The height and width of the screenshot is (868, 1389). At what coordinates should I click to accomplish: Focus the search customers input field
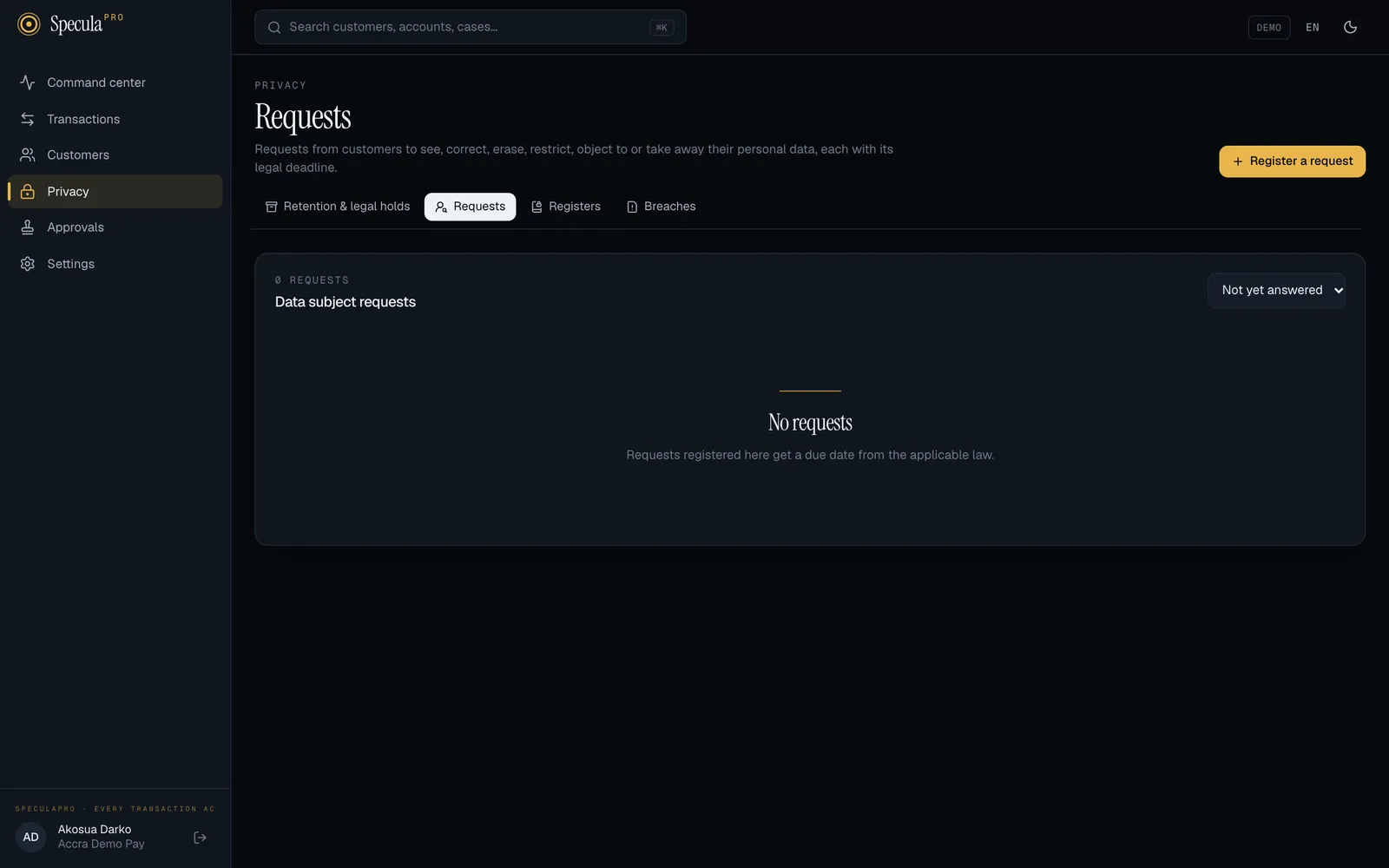471,27
